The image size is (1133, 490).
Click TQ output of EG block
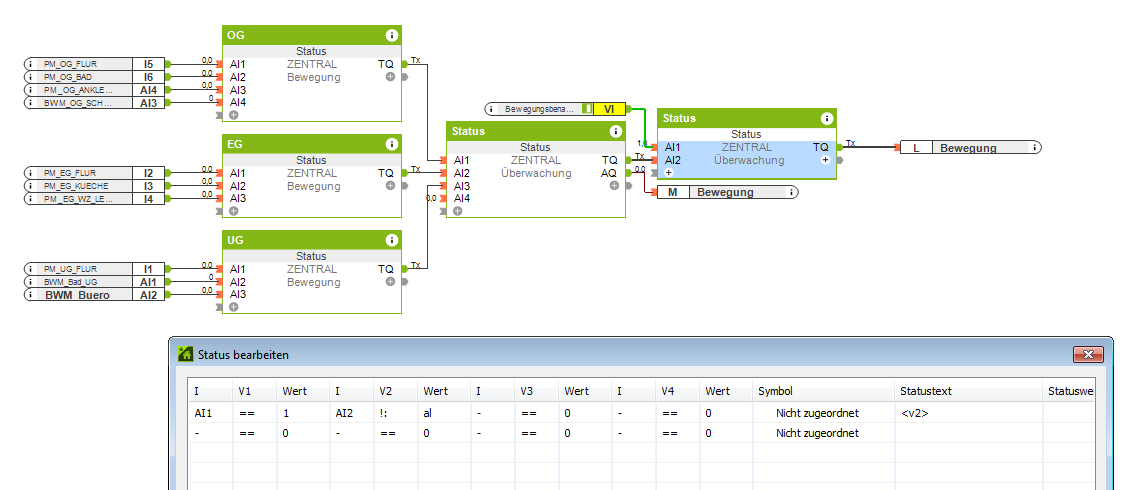[x=386, y=173]
